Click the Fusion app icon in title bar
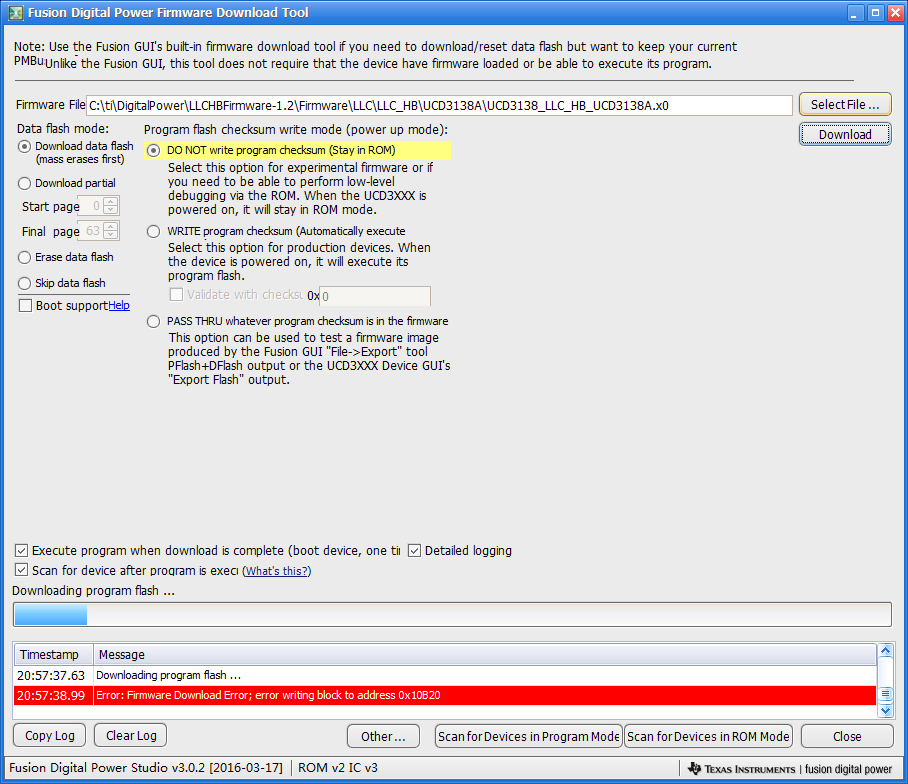Screen dimensions: 908x784 (16, 13)
